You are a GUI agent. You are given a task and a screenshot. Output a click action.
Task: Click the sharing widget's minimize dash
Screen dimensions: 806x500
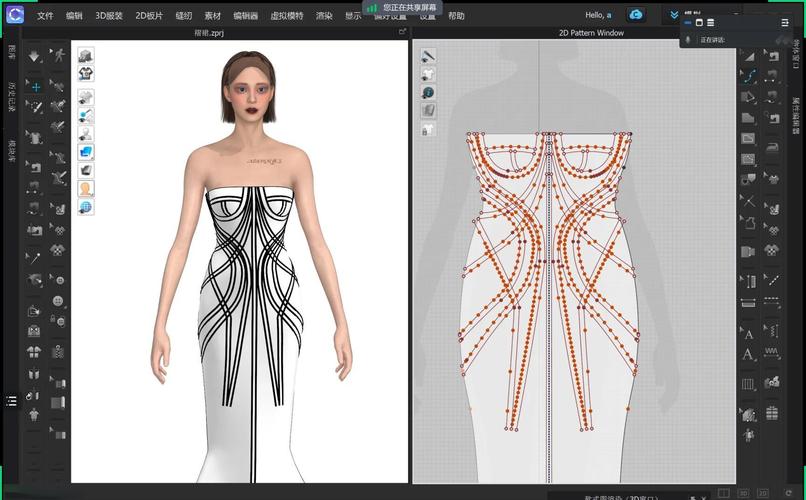coord(688,23)
